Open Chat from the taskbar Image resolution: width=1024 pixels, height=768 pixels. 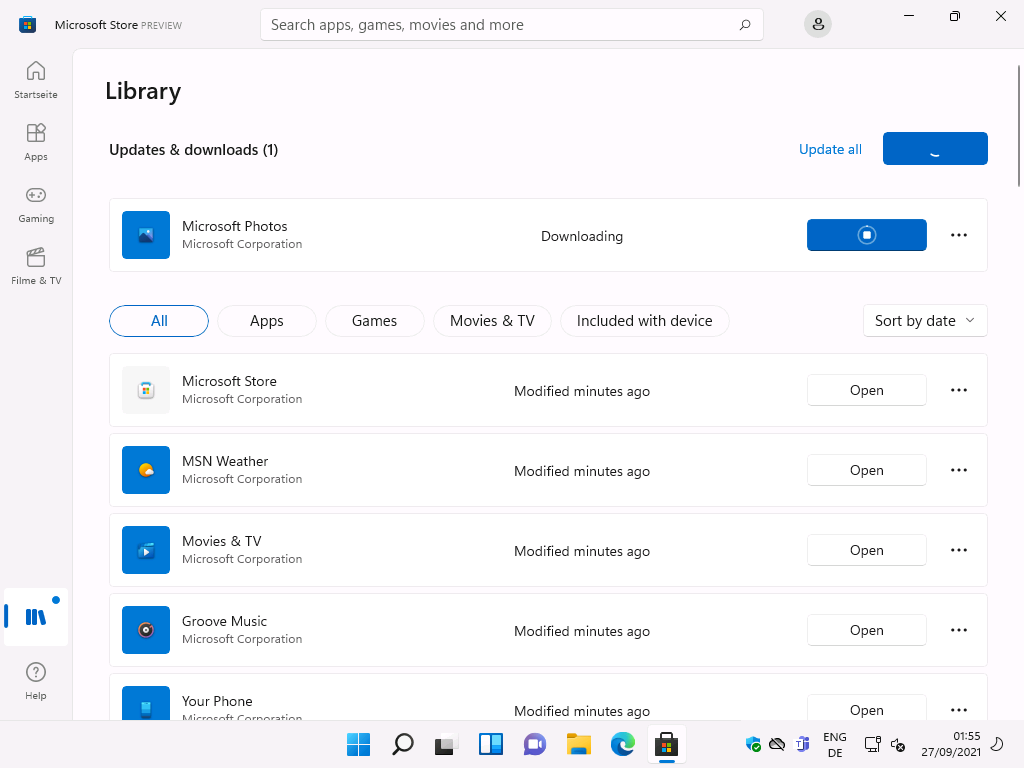[x=534, y=744]
